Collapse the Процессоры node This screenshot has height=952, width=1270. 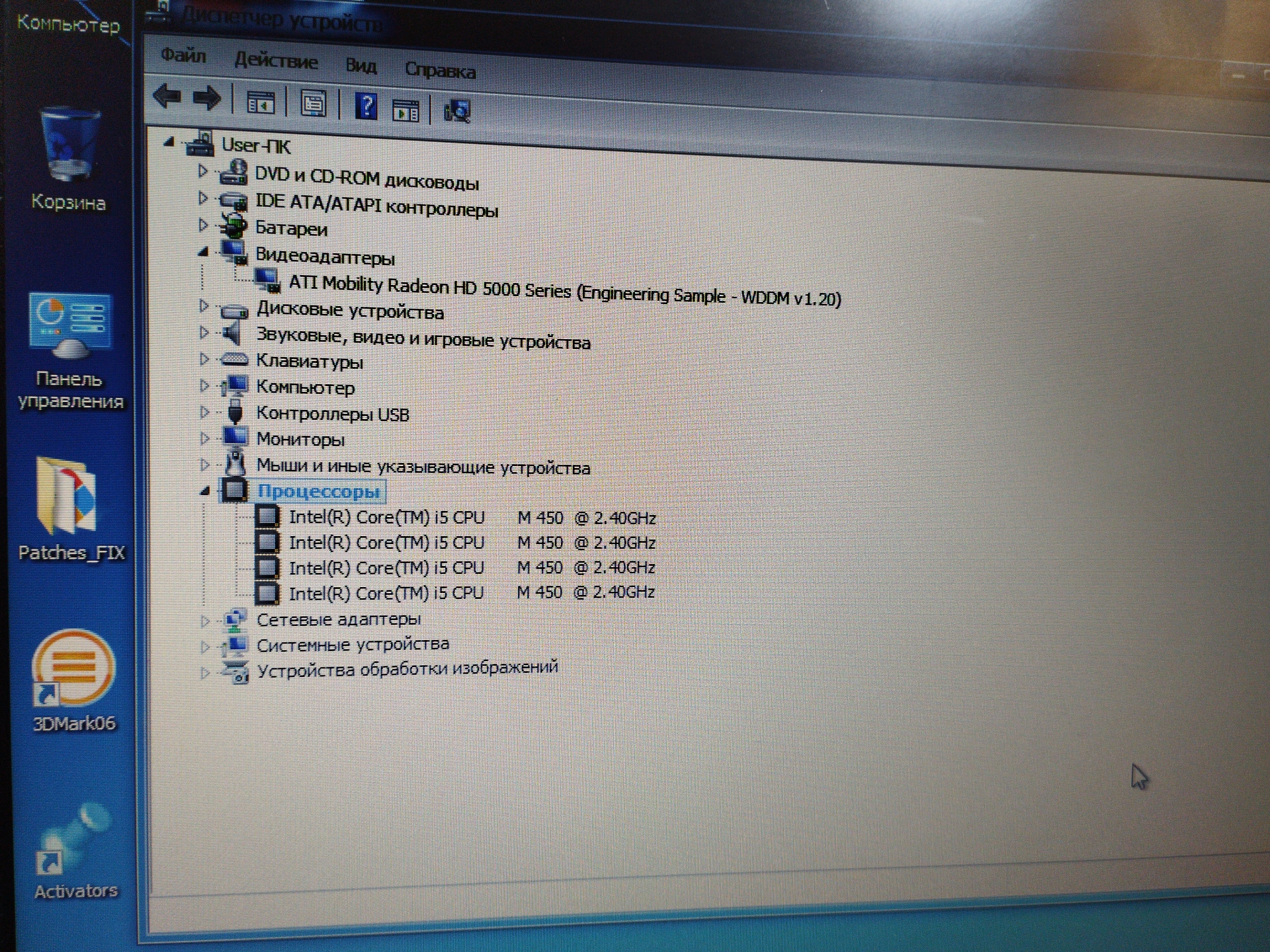click(205, 491)
